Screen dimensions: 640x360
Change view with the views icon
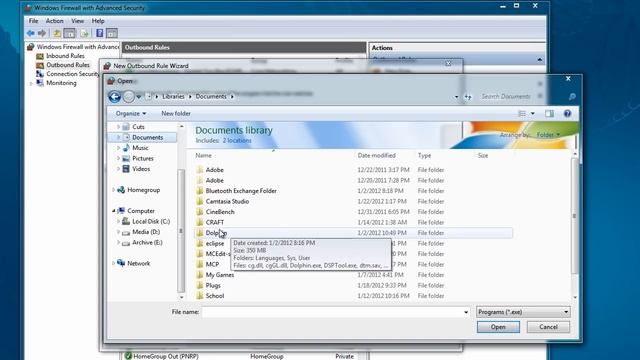522,113
